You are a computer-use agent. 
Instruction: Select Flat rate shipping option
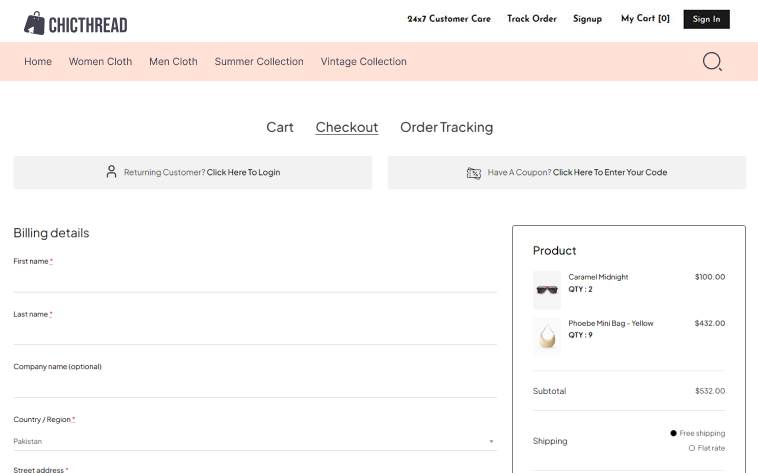[692, 448]
